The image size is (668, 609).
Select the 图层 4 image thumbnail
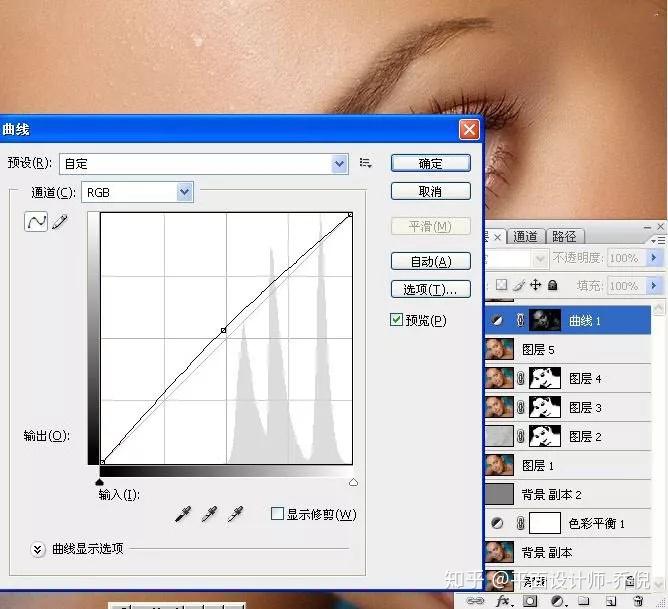499,378
